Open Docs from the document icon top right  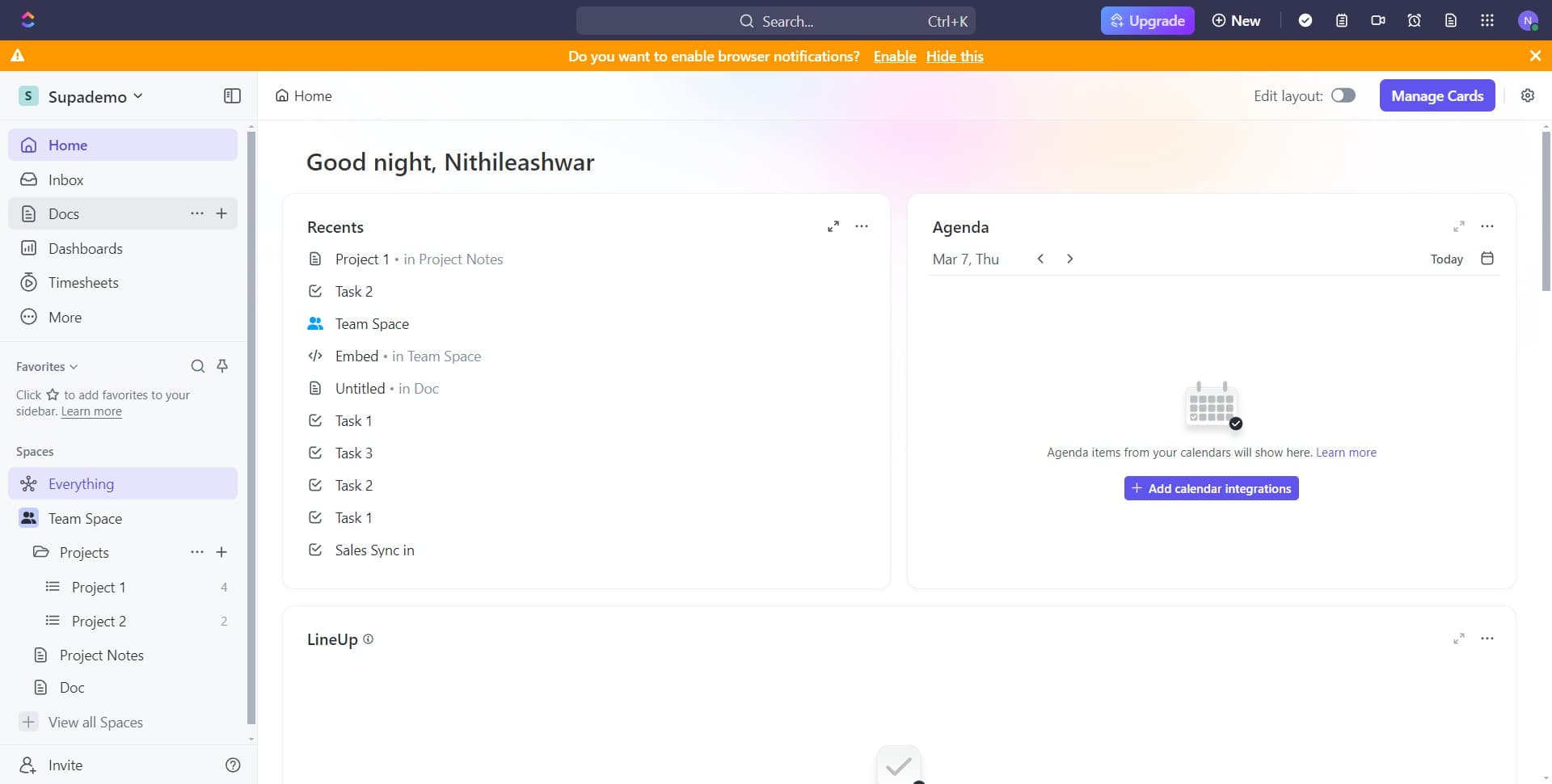click(x=1450, y=20)
